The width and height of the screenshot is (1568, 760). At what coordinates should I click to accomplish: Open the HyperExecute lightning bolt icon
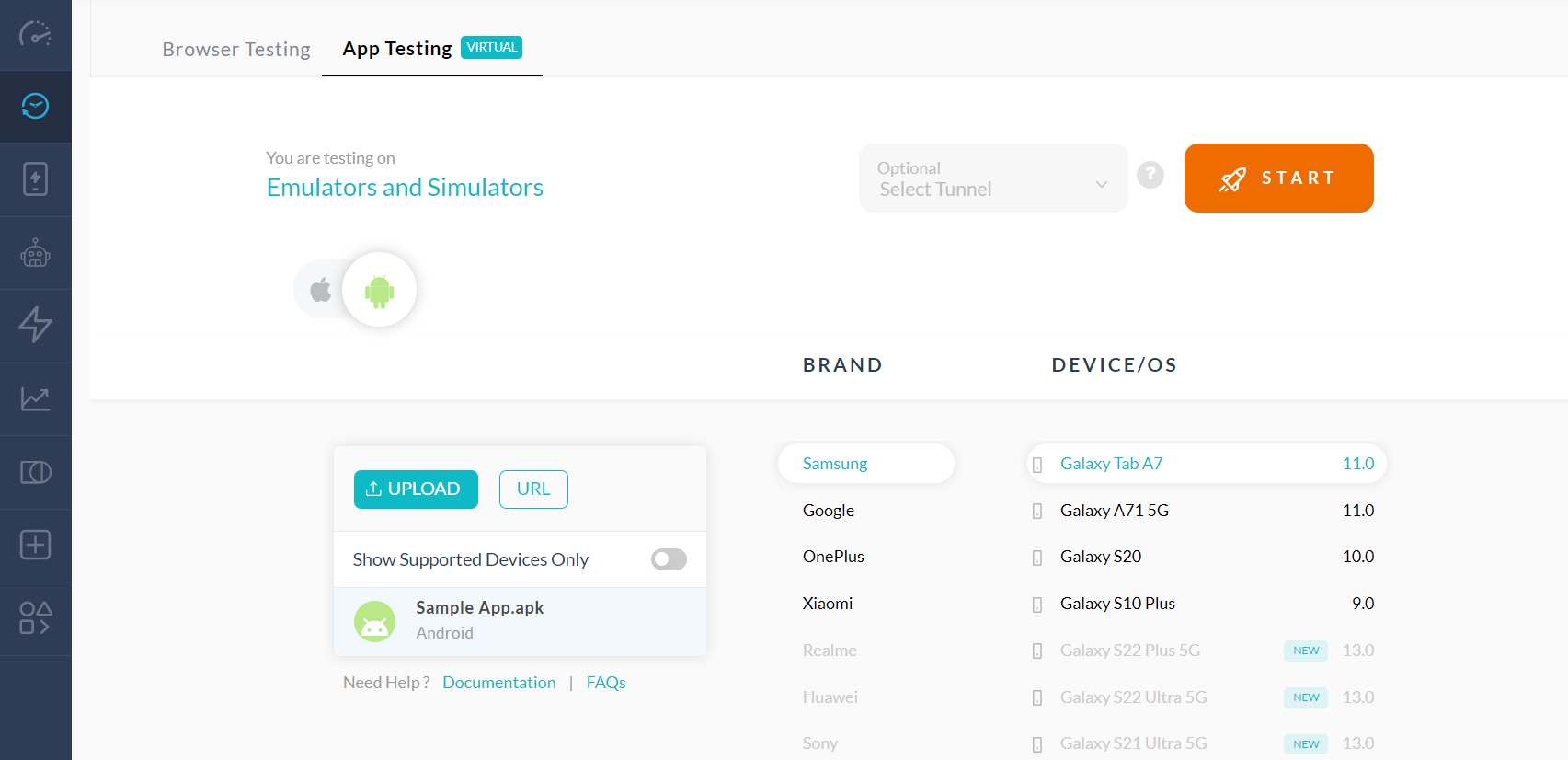pos(35,325)
